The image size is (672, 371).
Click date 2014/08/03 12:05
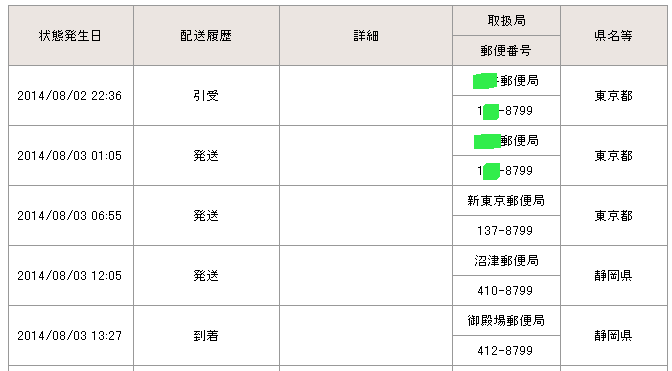[x=69, y=275]
